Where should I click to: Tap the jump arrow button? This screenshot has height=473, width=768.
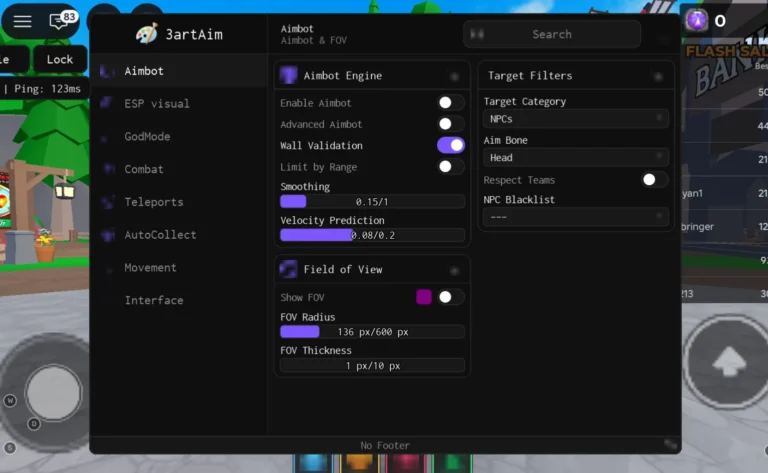coord(728,362)
